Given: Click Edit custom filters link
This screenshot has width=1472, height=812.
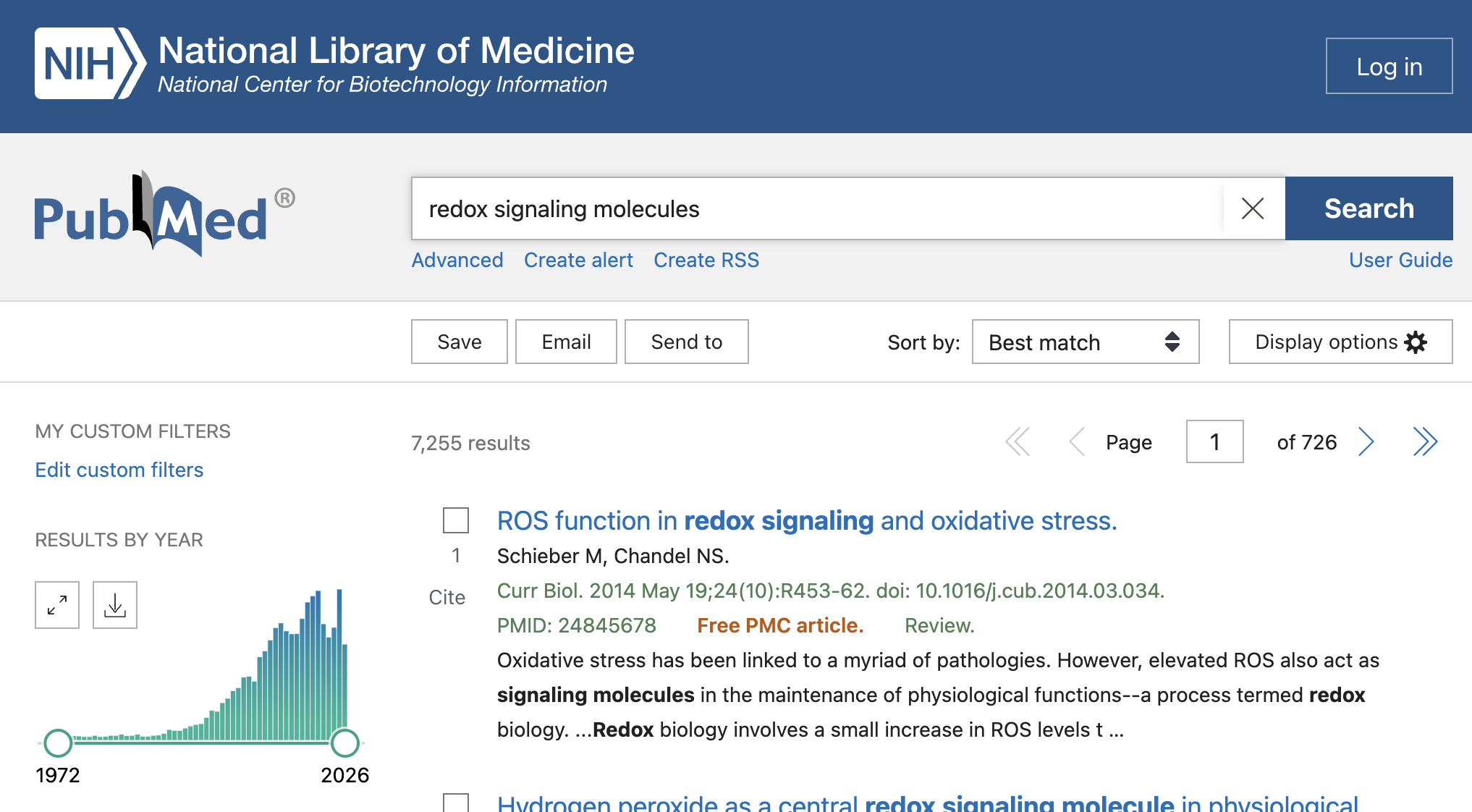Looking at the screenshot, I should tap(119, 470).
